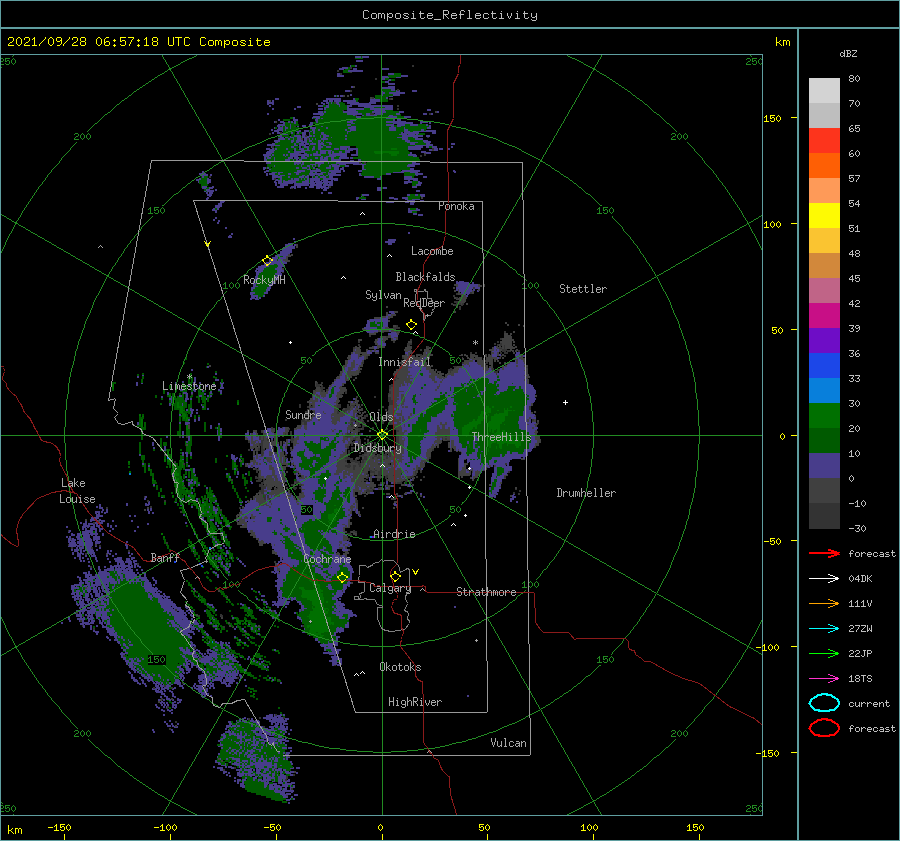
Task: Select the magenta 18TS arrow icon
Action: pos(824,679)
